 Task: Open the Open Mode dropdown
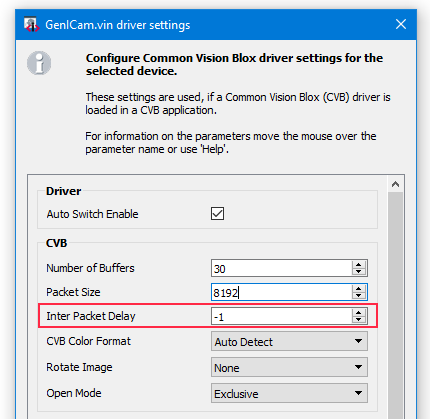click(289, 393)
